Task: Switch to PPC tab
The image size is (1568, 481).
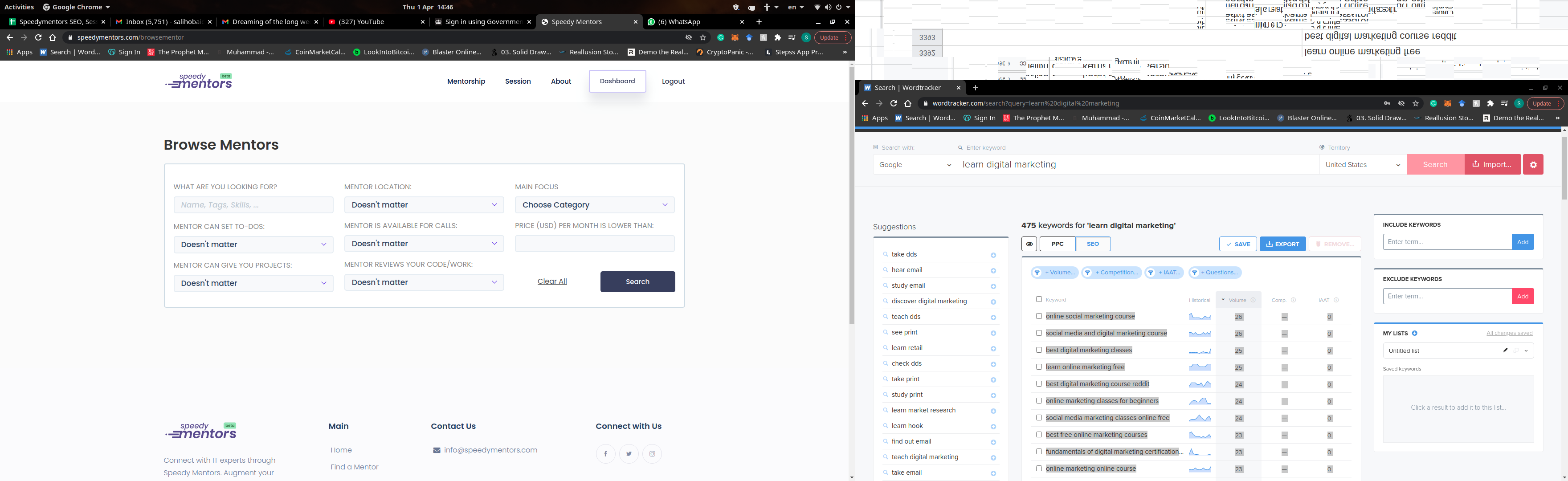Action: click(1058, 244)
